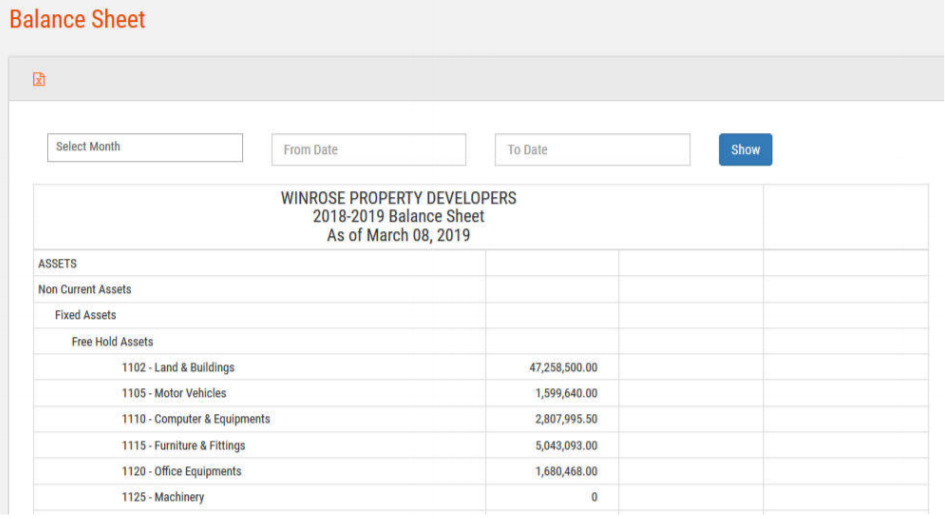
Task: Open the 1120 - Office Equipments account
Action: [x=181, y=472]
